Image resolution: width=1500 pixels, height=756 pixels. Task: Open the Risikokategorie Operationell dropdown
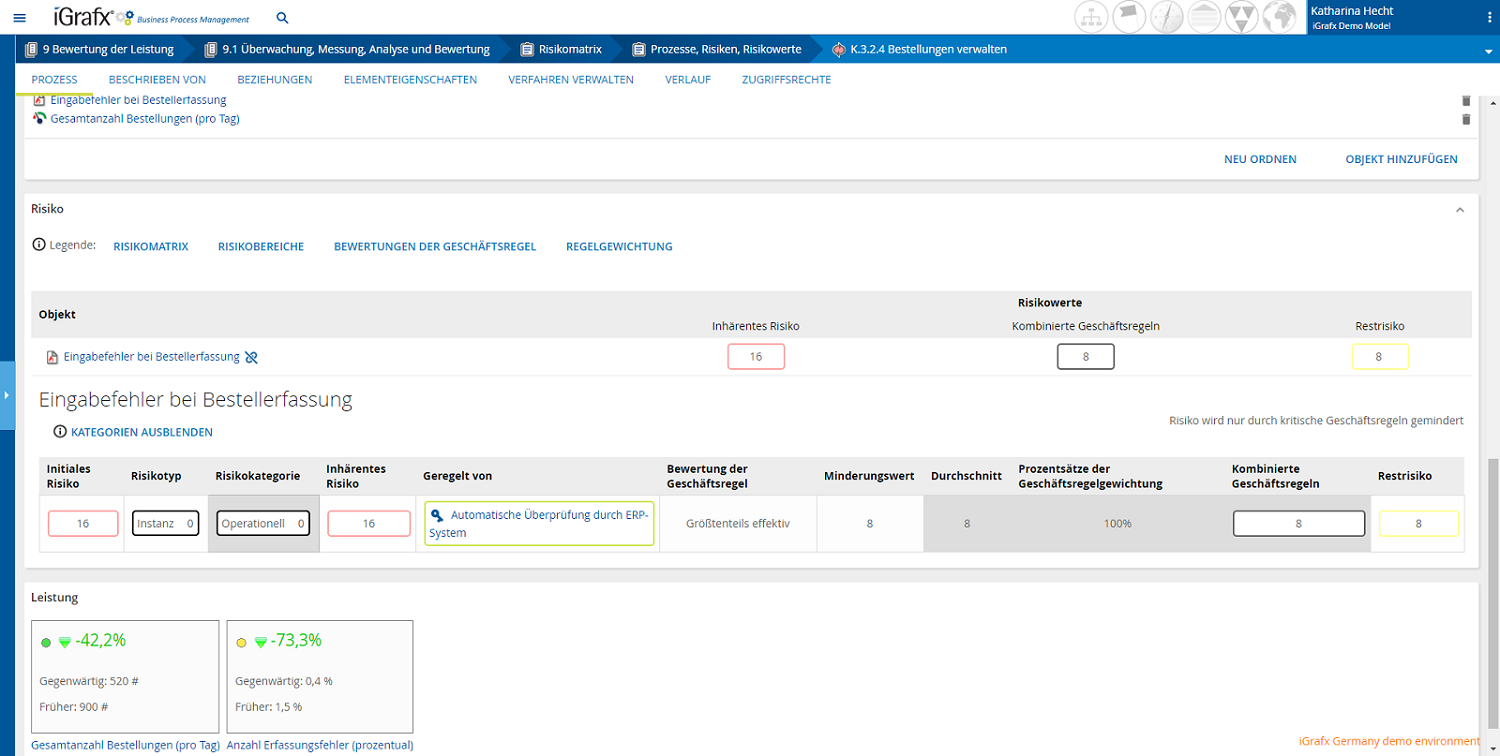[264, 523]
